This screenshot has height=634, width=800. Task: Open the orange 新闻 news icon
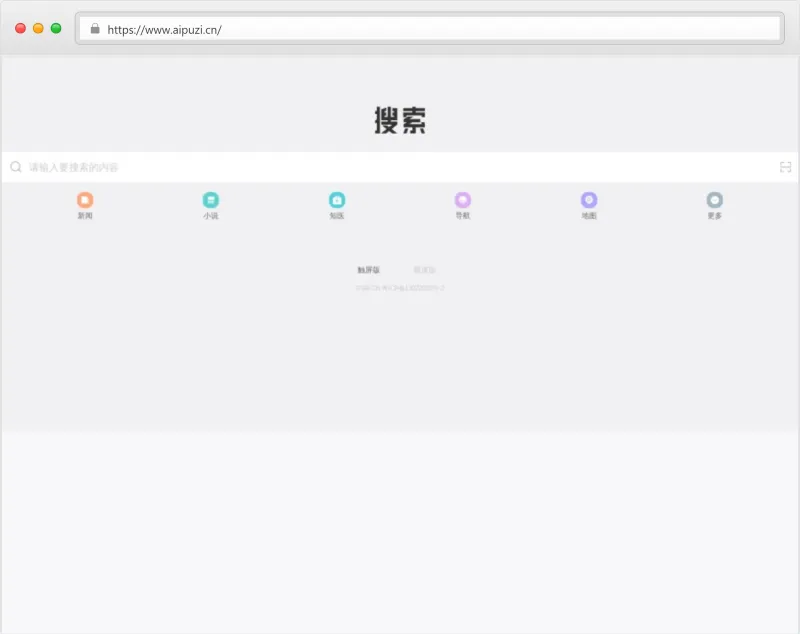point(85,200)
